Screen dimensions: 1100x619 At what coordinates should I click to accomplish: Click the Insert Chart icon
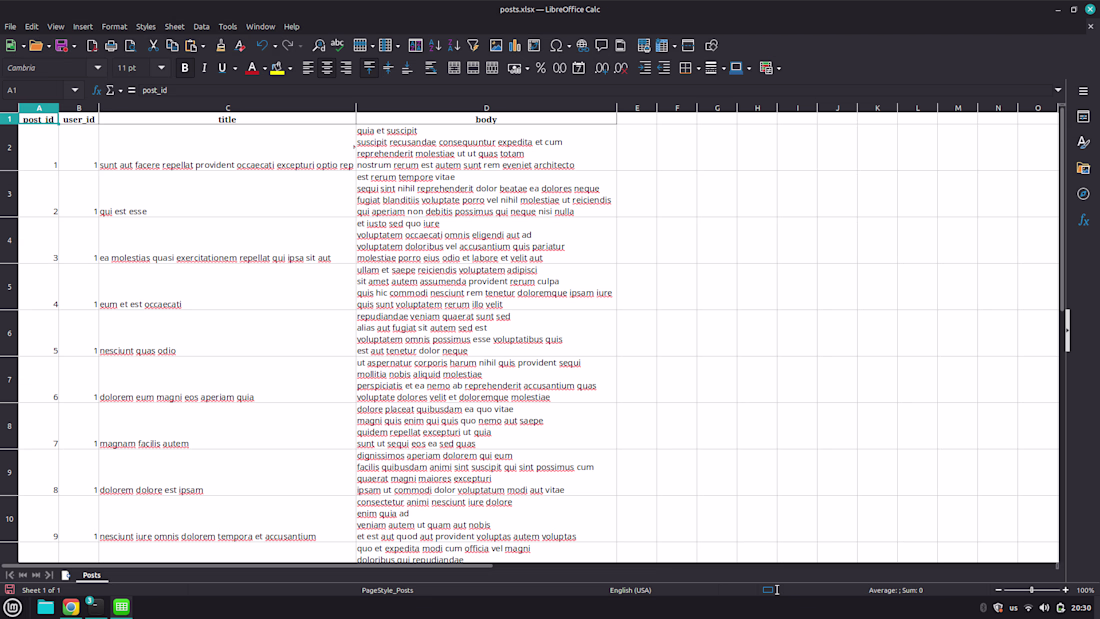[x=515, y=46]
